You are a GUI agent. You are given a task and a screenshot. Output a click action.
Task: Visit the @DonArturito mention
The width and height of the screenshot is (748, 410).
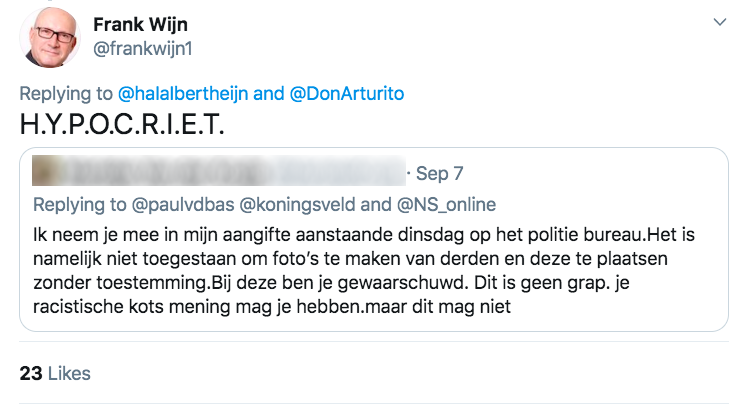346,94
